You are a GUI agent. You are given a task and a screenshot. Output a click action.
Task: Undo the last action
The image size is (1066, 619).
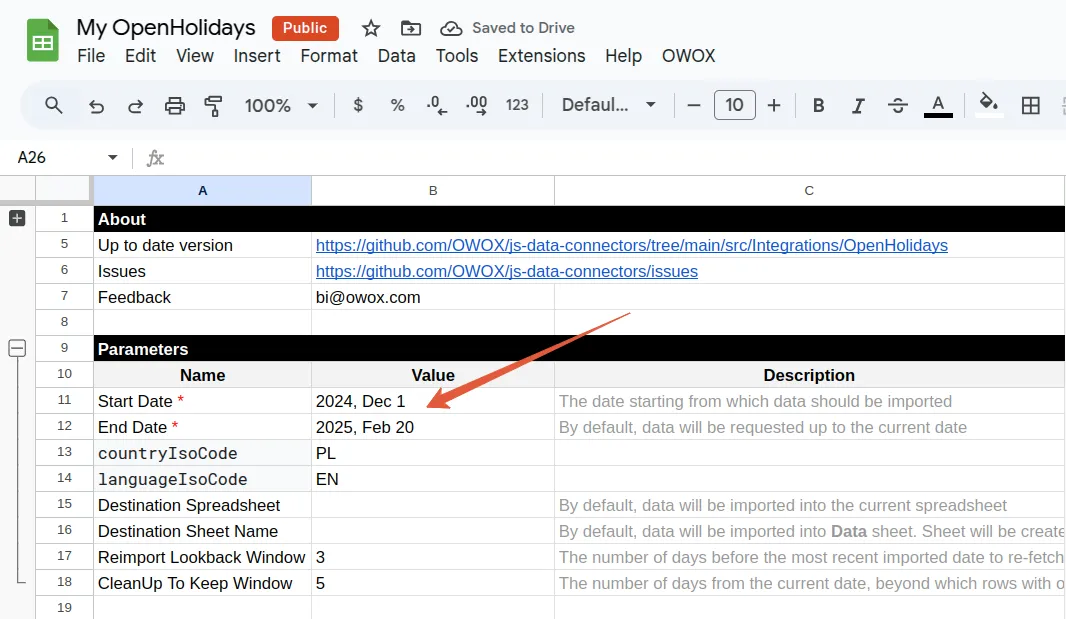97,105
